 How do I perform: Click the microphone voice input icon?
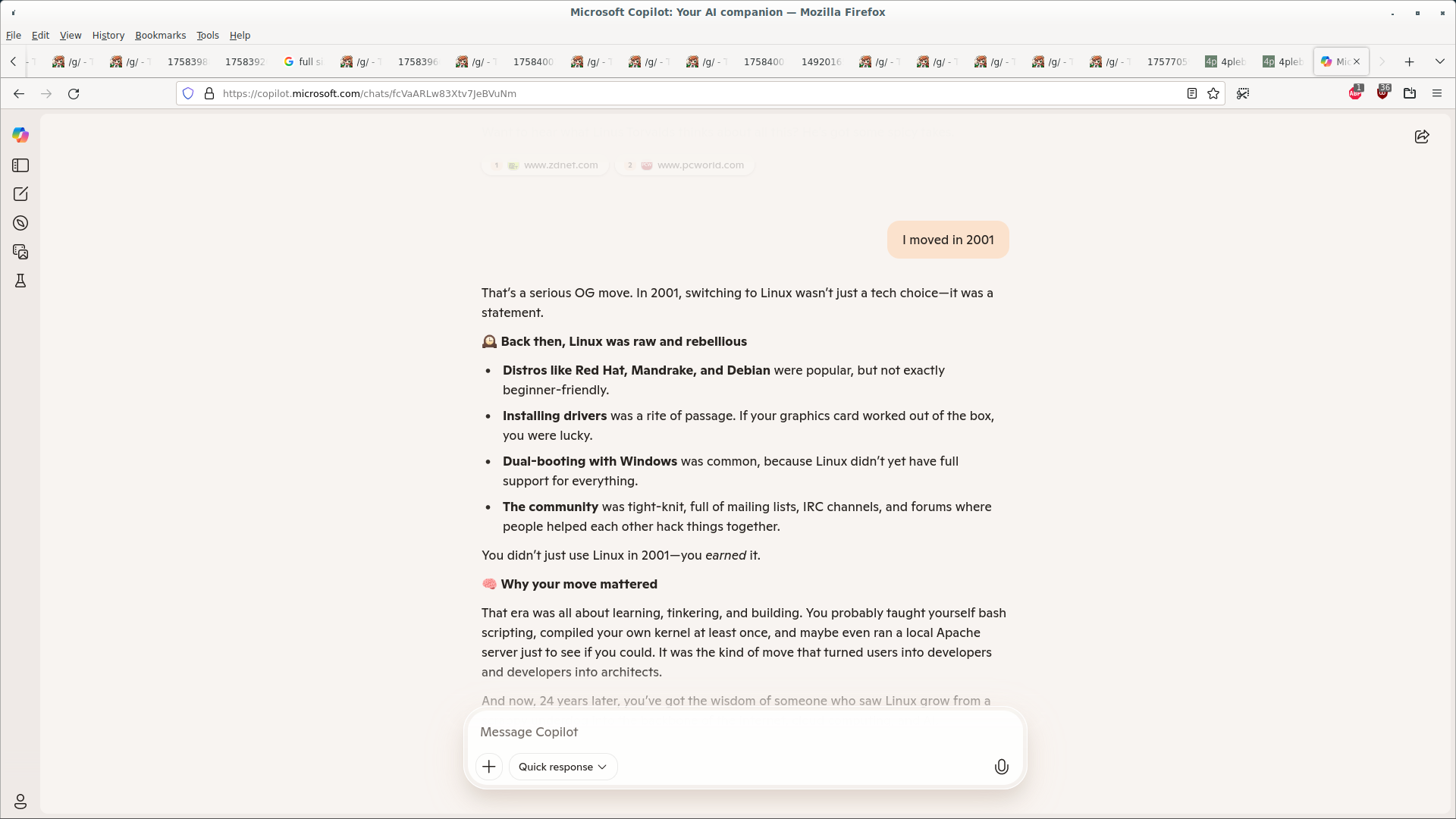pyautogui.click(x=1001, y=767)
